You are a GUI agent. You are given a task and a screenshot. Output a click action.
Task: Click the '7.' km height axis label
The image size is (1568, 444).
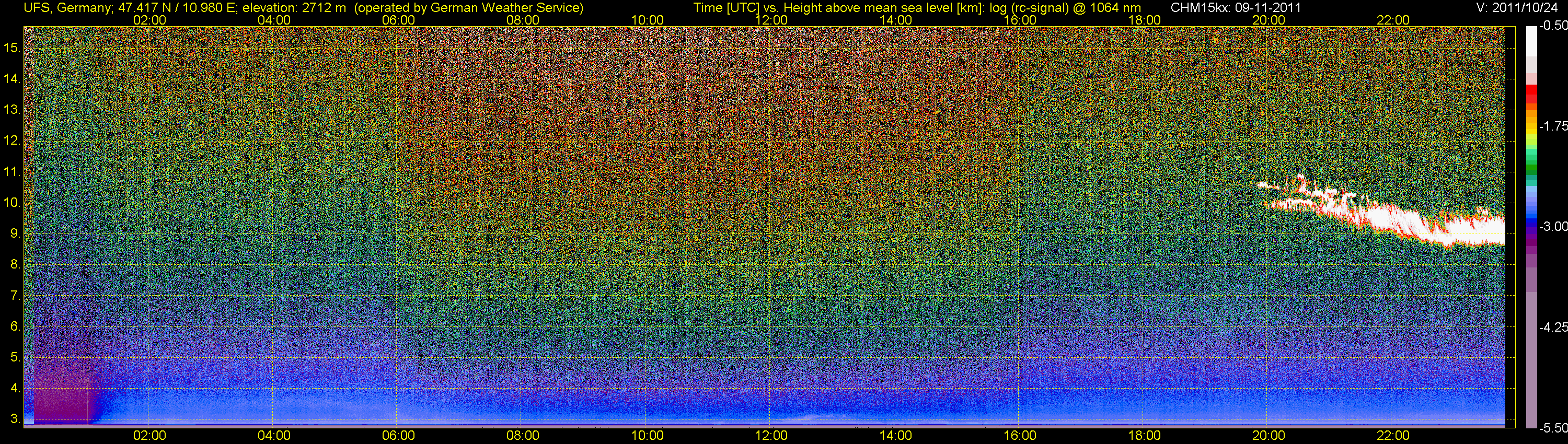[15, 296]
